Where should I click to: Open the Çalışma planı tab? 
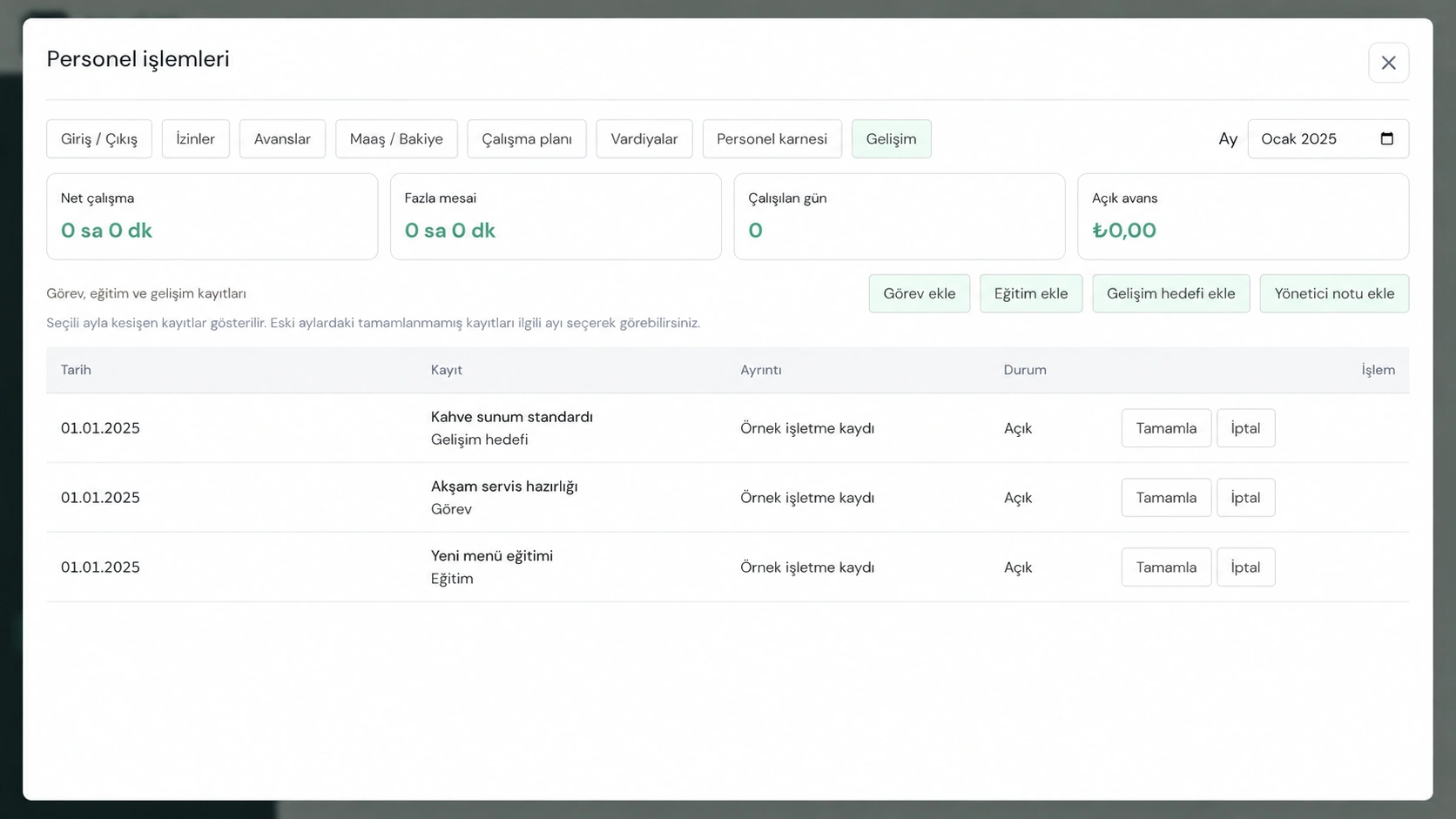pyautogui.click(x=527, y=138)
